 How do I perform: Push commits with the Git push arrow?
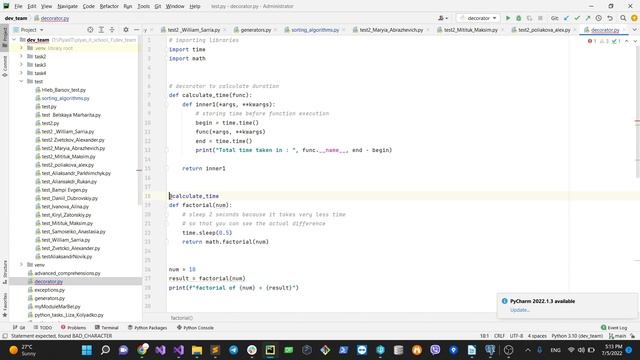[x=588, y=18]
